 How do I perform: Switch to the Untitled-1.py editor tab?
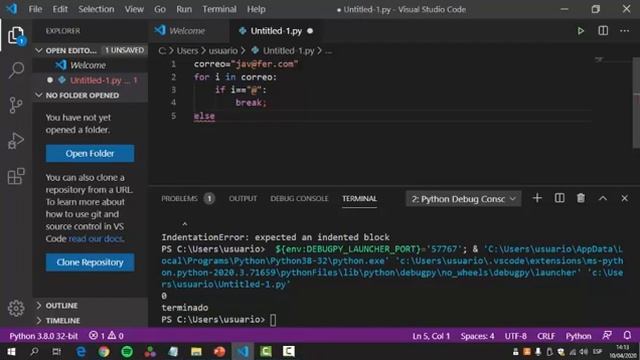tap(276, 31)
